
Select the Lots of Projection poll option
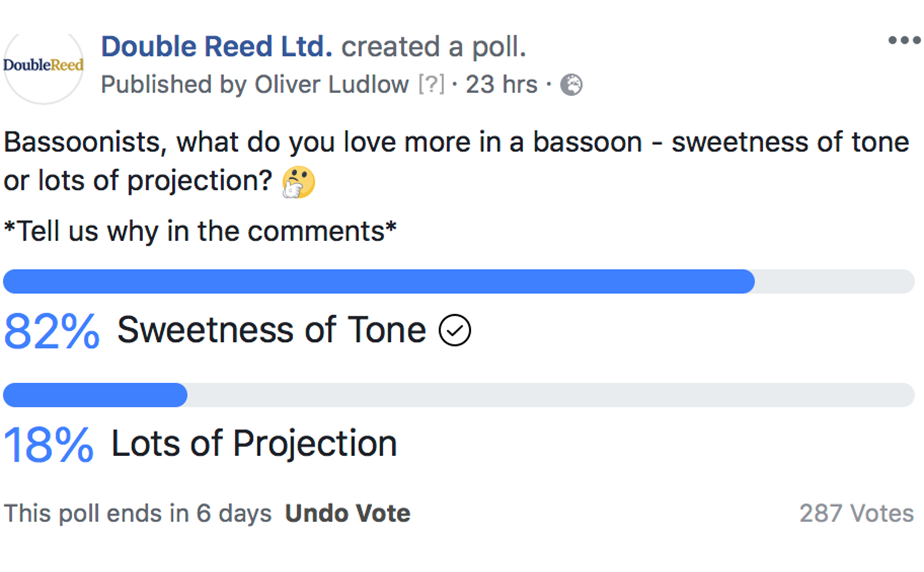click(254, 443)
